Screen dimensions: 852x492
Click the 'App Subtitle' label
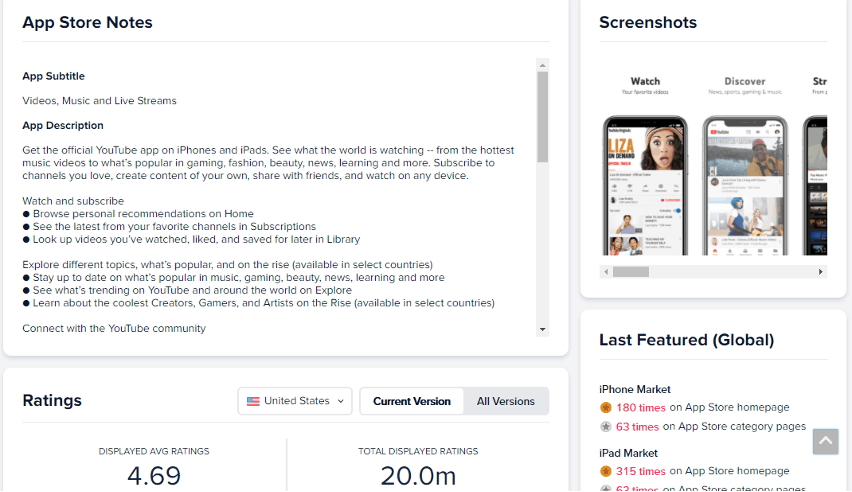(53, 76)
